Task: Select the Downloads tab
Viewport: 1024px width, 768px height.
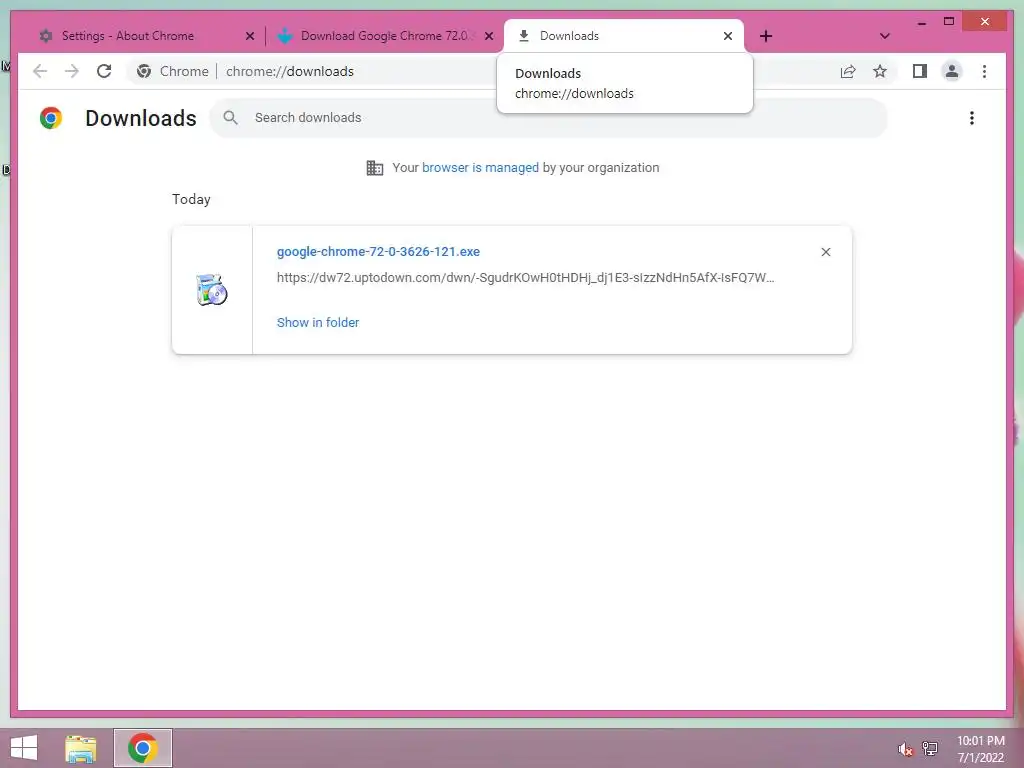Action: pyautogui.click(x=624, y=36)
